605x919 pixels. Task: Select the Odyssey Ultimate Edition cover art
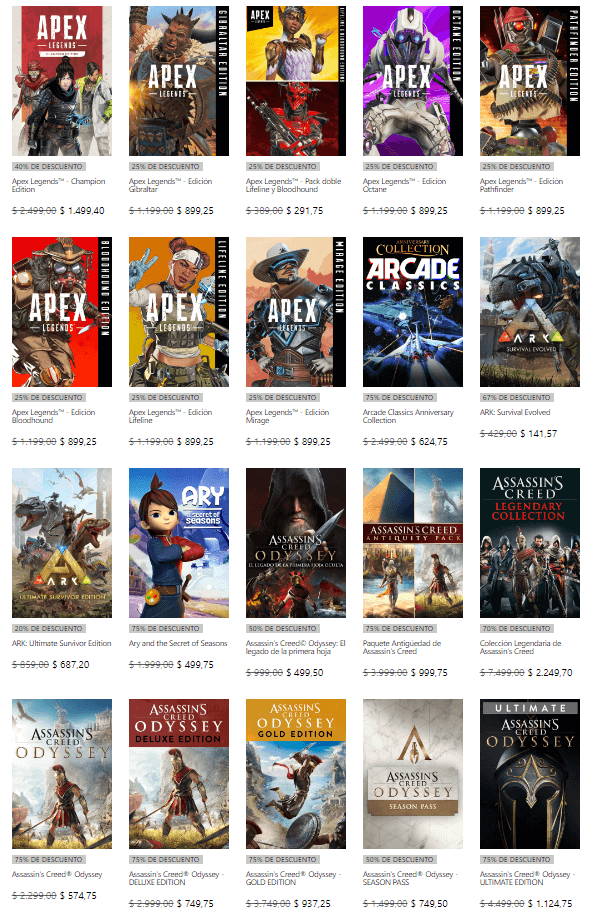pyautogui.click(x=530, y=773)
